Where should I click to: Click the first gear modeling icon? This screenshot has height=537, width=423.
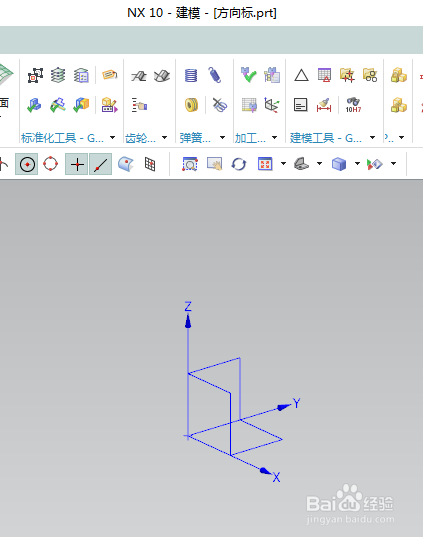[139, 75]
